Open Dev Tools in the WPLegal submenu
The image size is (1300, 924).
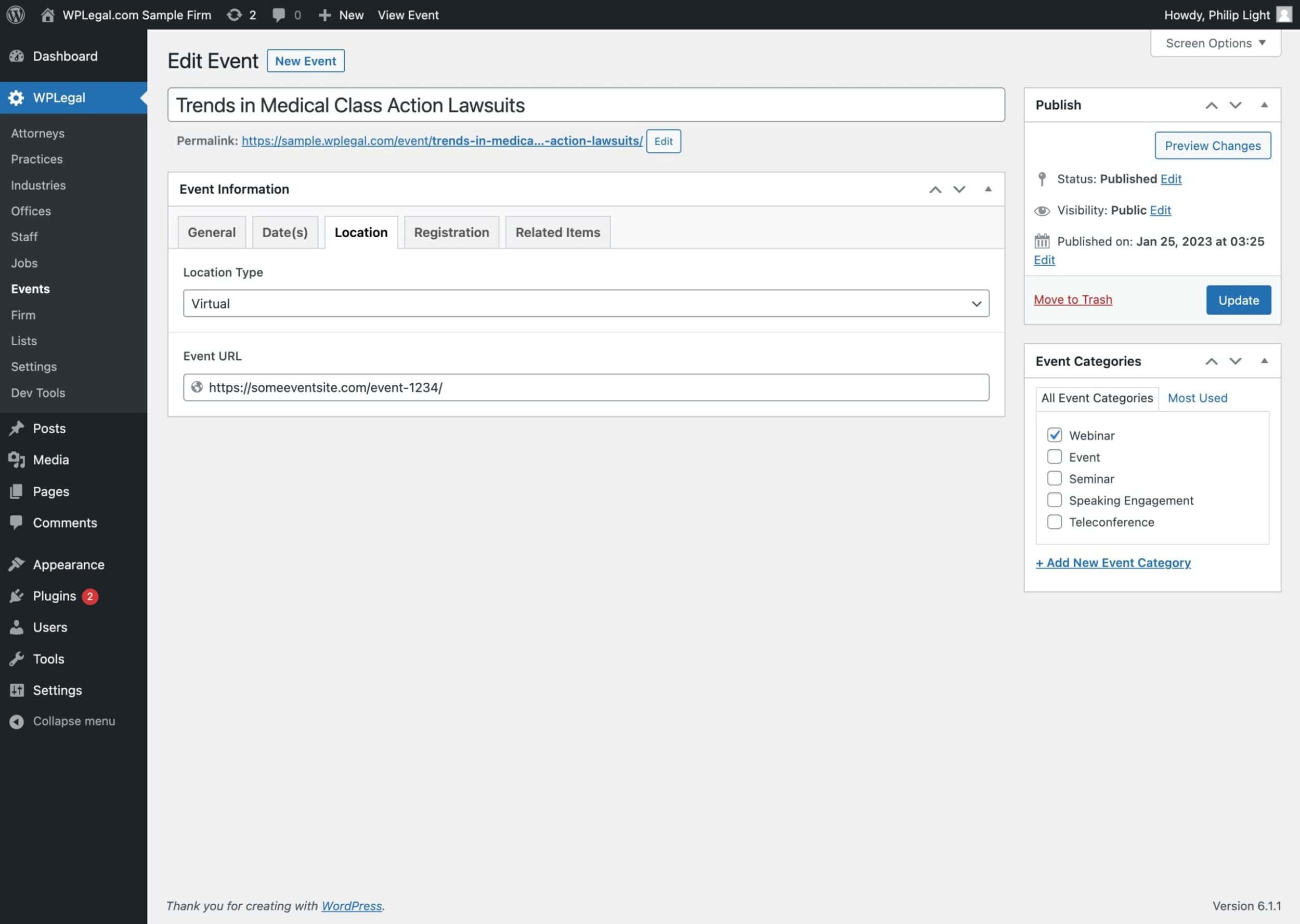point(38,393)
